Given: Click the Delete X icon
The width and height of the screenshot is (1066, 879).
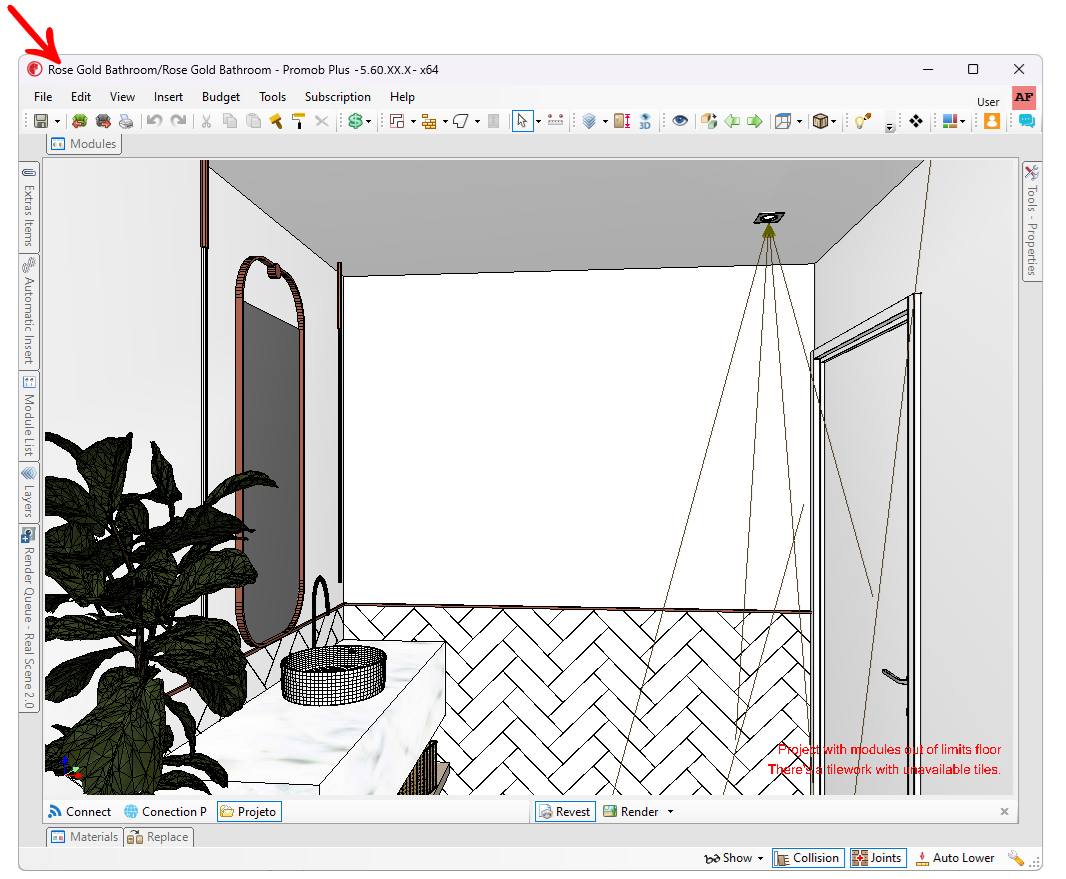Looking at the screenshot, I should (x=322, y=121).
